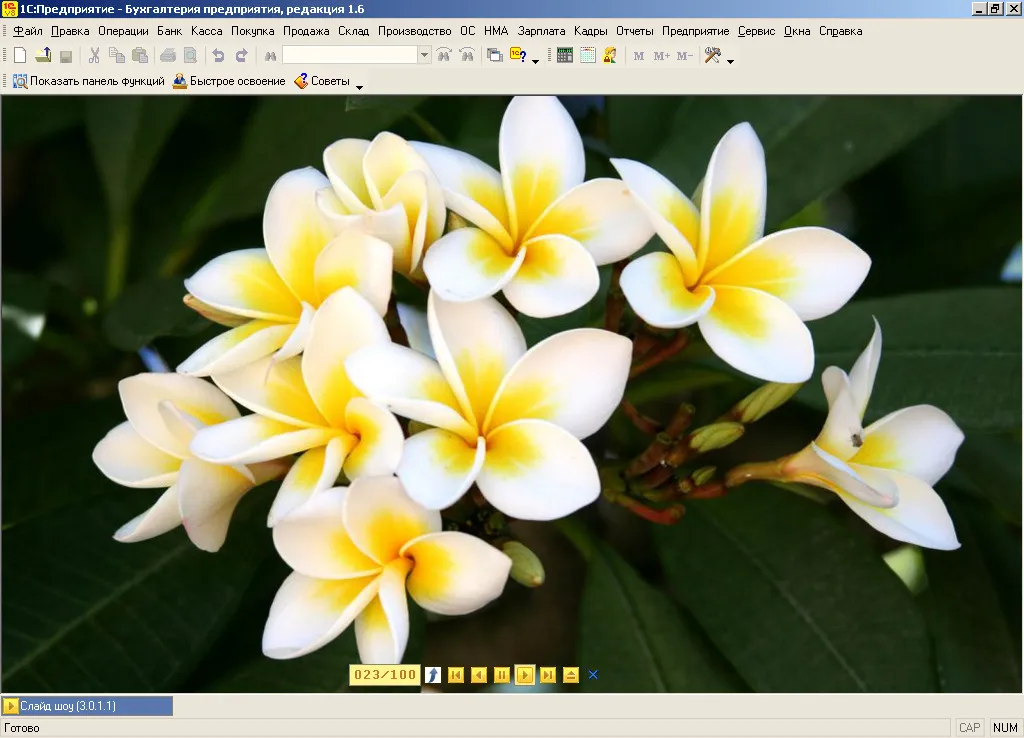Image resolution: width=1024 pixels, height=738 pixels.
Task: Open the Касса menu
Action: 206,31
